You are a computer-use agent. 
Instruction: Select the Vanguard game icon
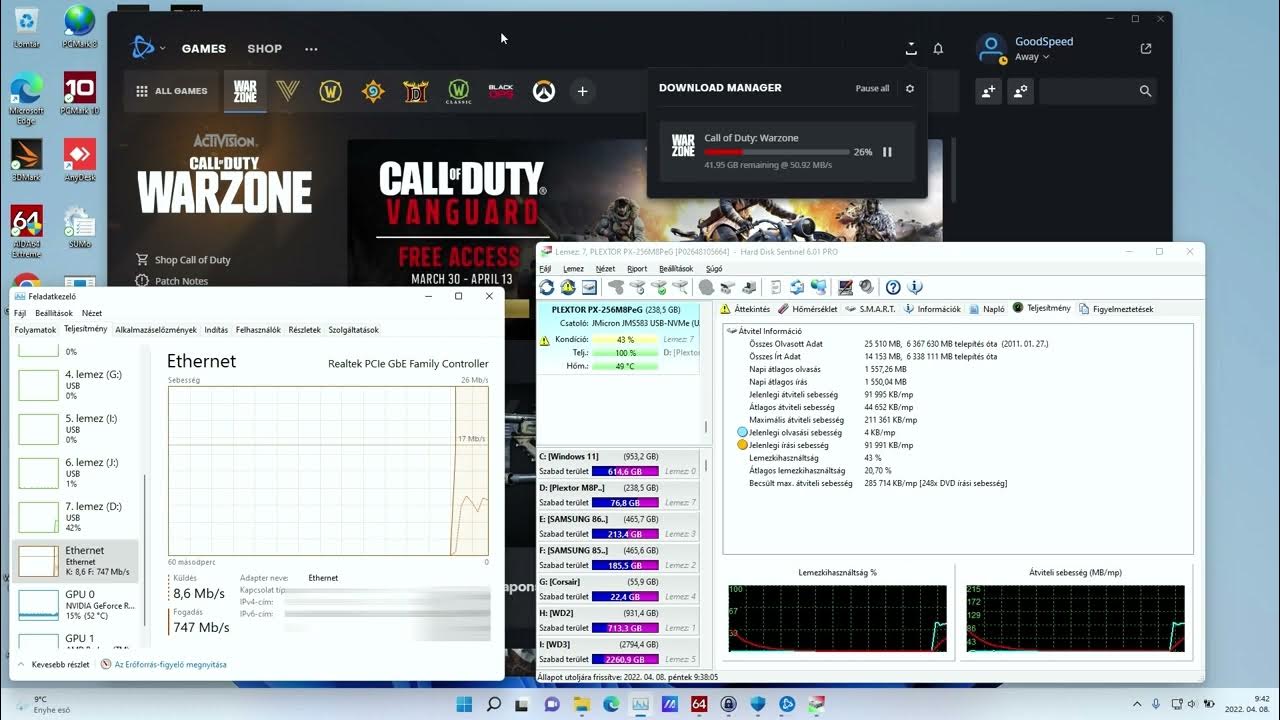pos(288,91)
